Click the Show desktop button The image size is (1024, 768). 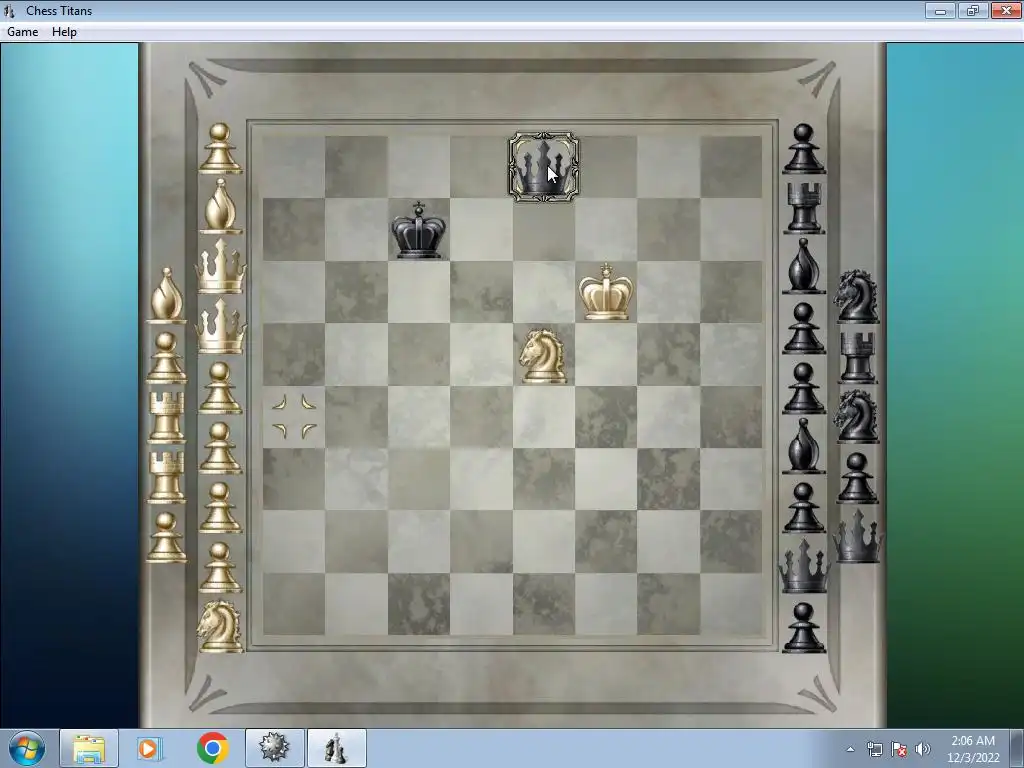(1018, 749)
